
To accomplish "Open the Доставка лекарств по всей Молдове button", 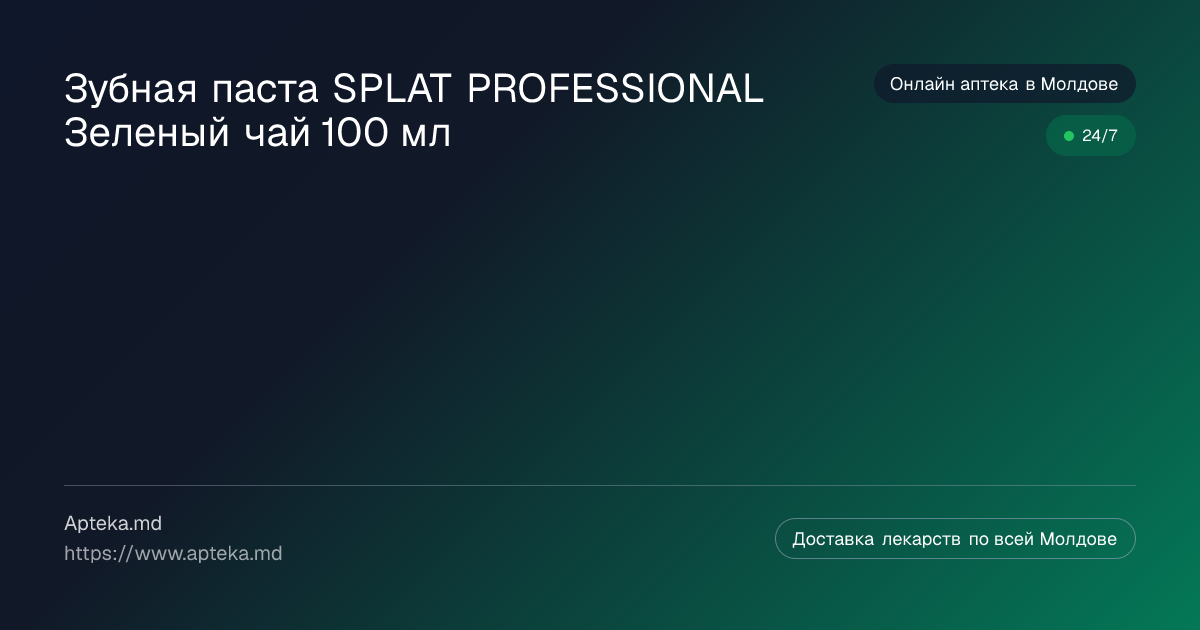I will (955, 539).
